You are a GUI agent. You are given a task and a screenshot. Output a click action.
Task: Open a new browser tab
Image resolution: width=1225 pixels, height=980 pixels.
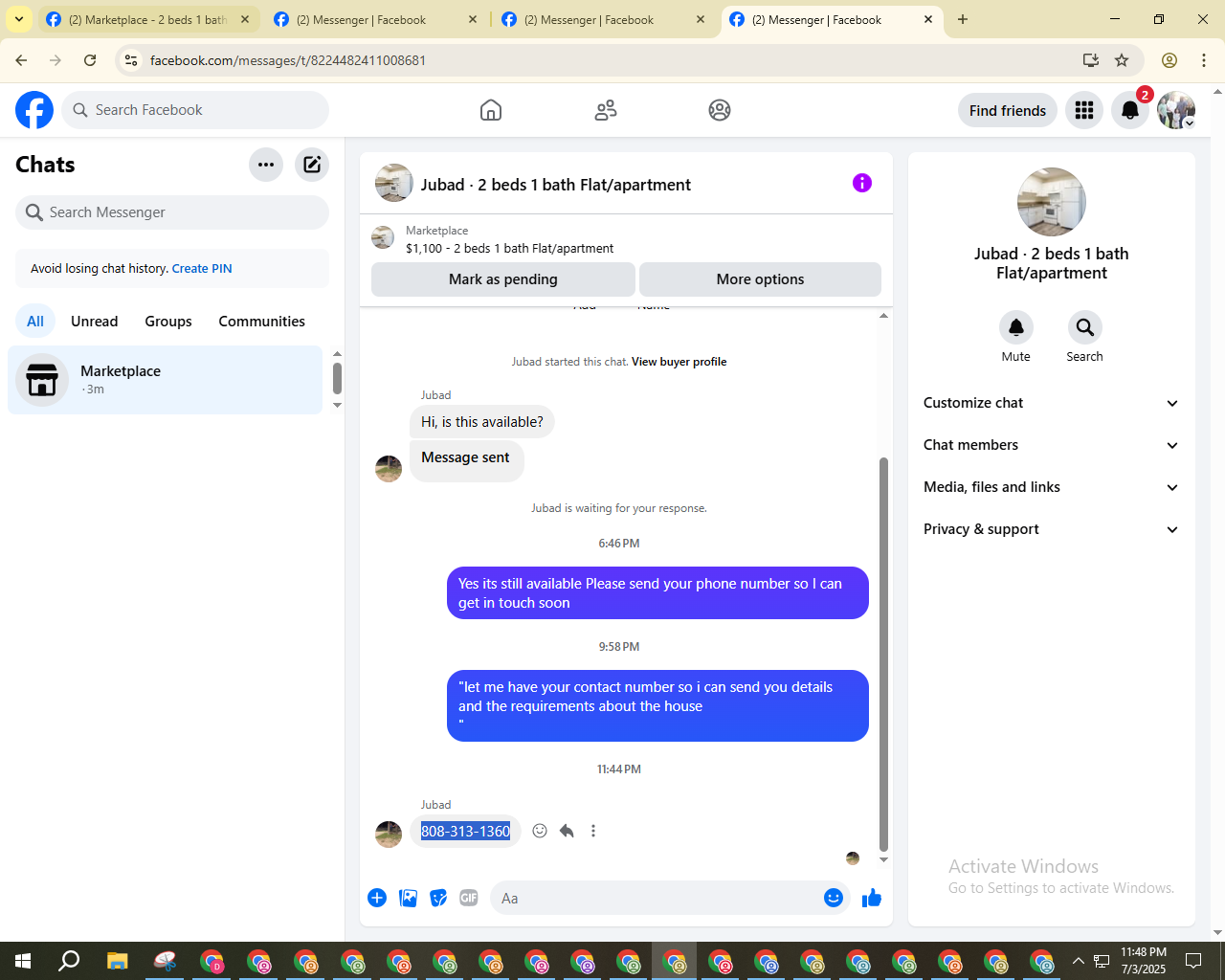point(963,19)
